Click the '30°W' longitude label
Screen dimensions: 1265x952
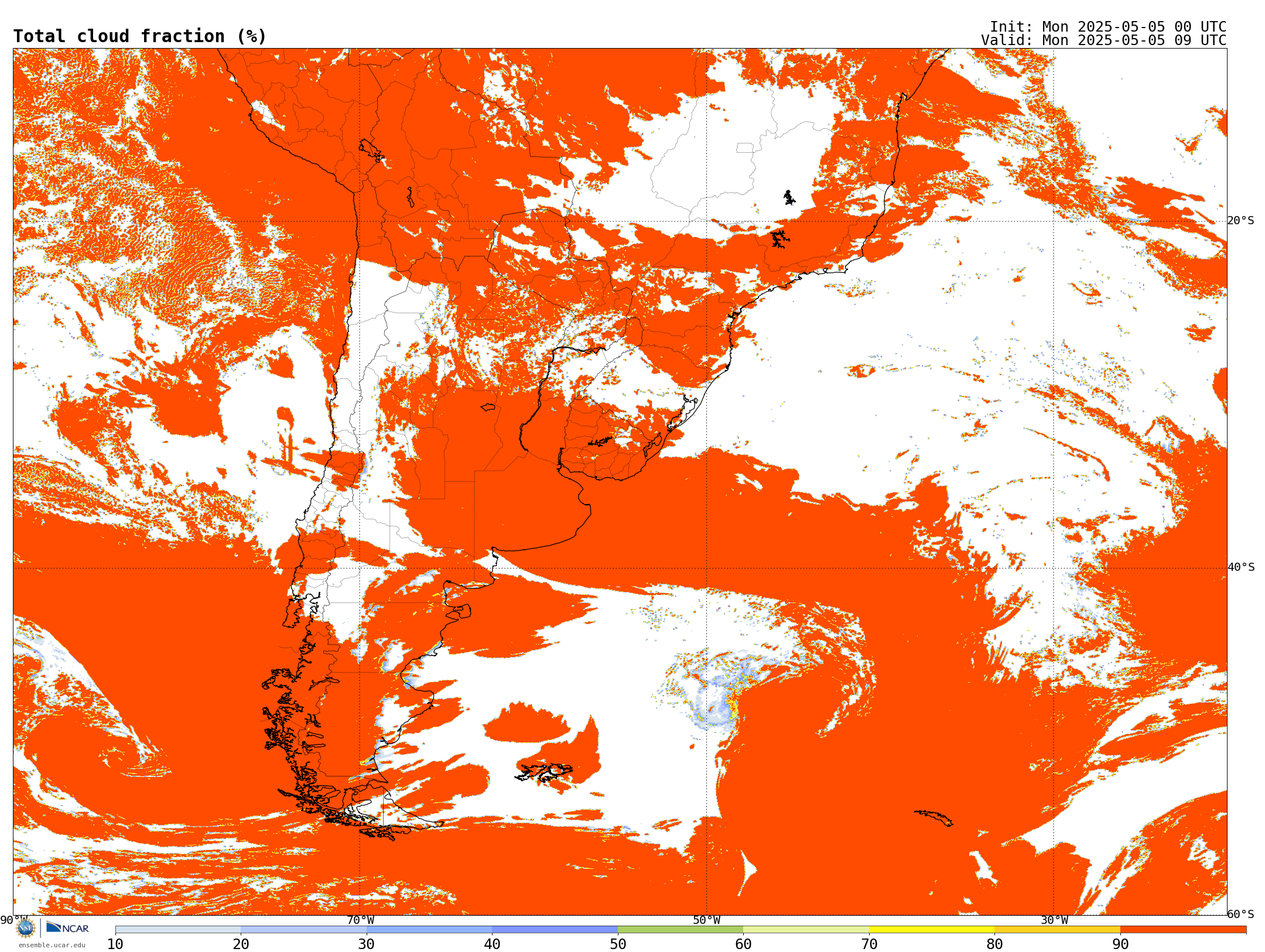(1054, 920)
